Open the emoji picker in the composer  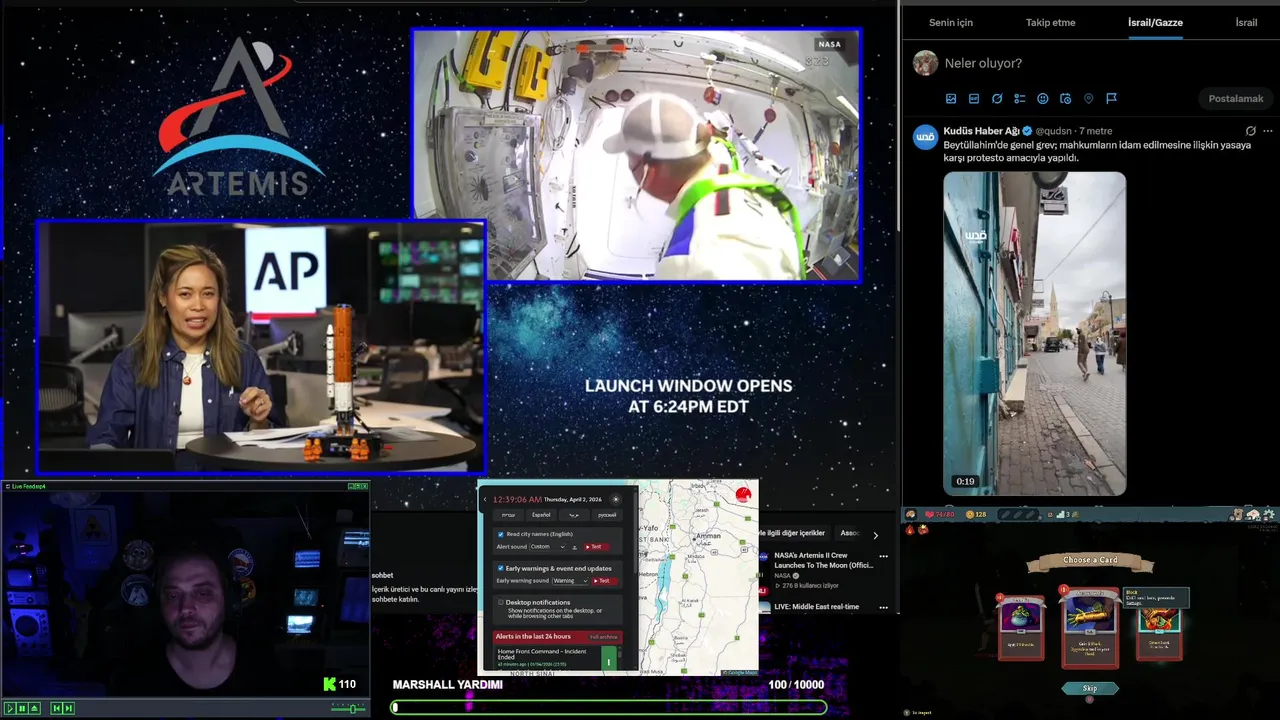pyautogui.click(x=1043, y=99)
